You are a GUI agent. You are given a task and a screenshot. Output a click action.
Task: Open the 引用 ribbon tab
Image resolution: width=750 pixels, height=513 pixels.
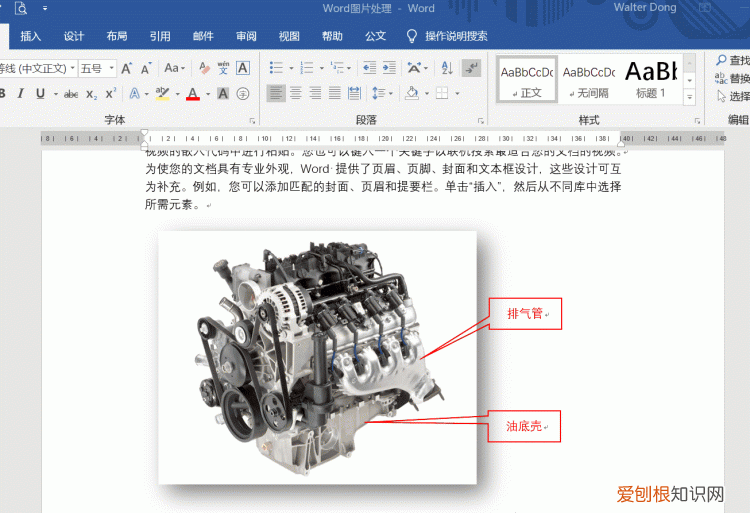tap(160, 36)
